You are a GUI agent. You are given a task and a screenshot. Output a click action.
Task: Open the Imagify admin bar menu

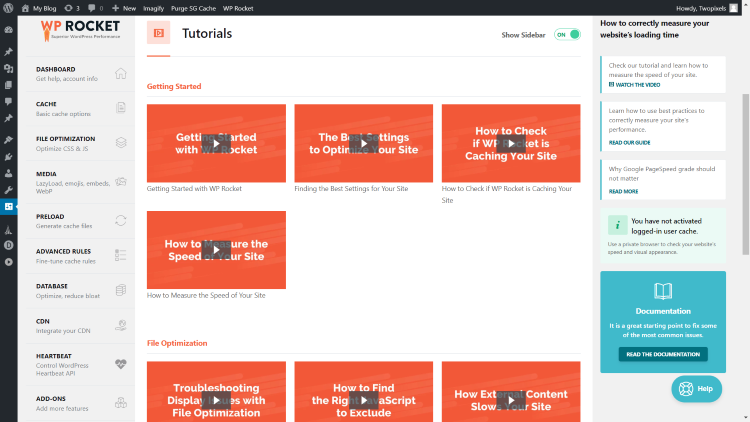[x=154, y=8]
